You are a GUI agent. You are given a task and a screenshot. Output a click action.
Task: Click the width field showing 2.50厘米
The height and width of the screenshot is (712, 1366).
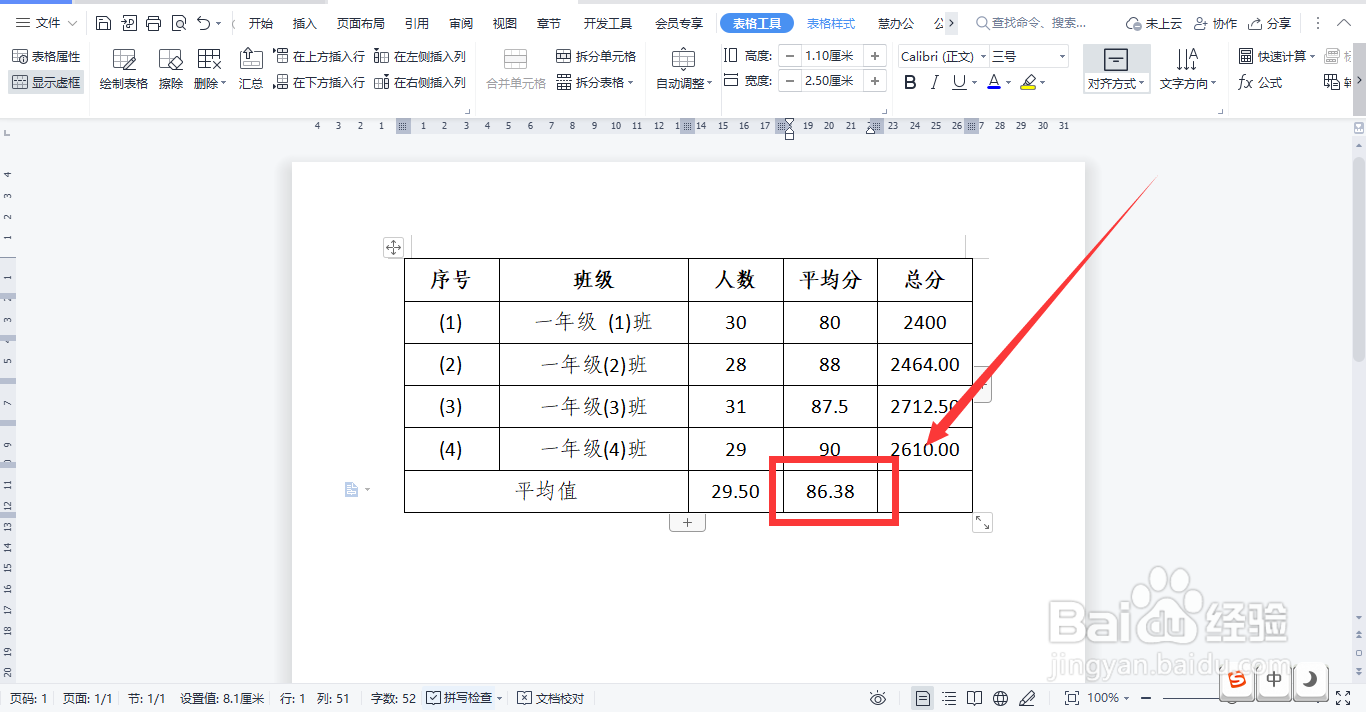832,81
